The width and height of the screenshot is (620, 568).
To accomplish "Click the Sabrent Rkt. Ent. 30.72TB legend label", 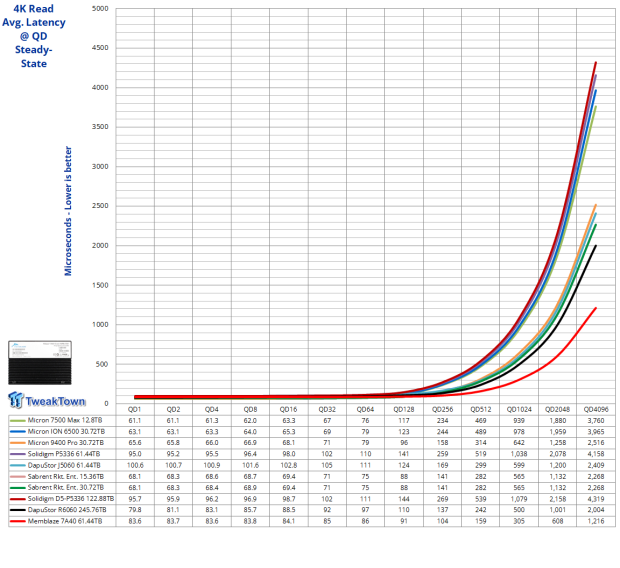I will click(x=66, y=487).
